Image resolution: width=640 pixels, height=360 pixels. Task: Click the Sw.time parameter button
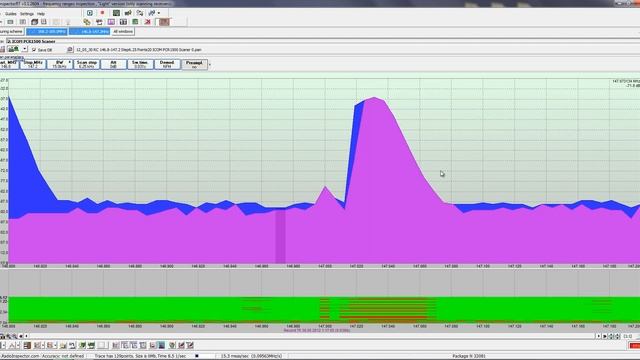pos(140,64)
